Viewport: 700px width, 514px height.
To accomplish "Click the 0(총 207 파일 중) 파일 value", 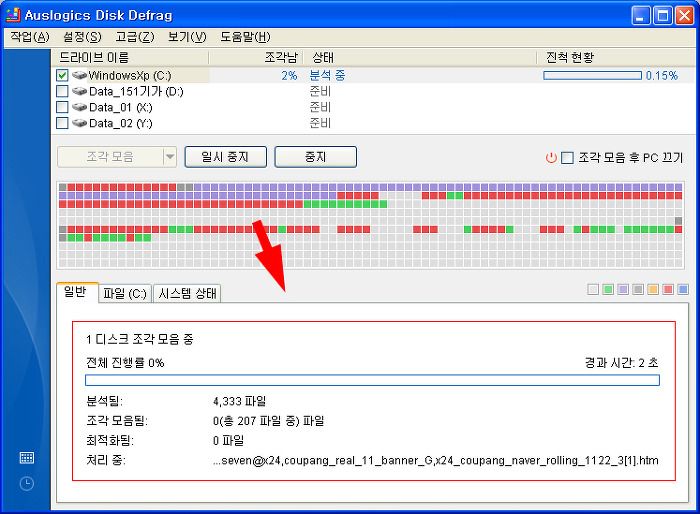I will [x=269, y=421].
